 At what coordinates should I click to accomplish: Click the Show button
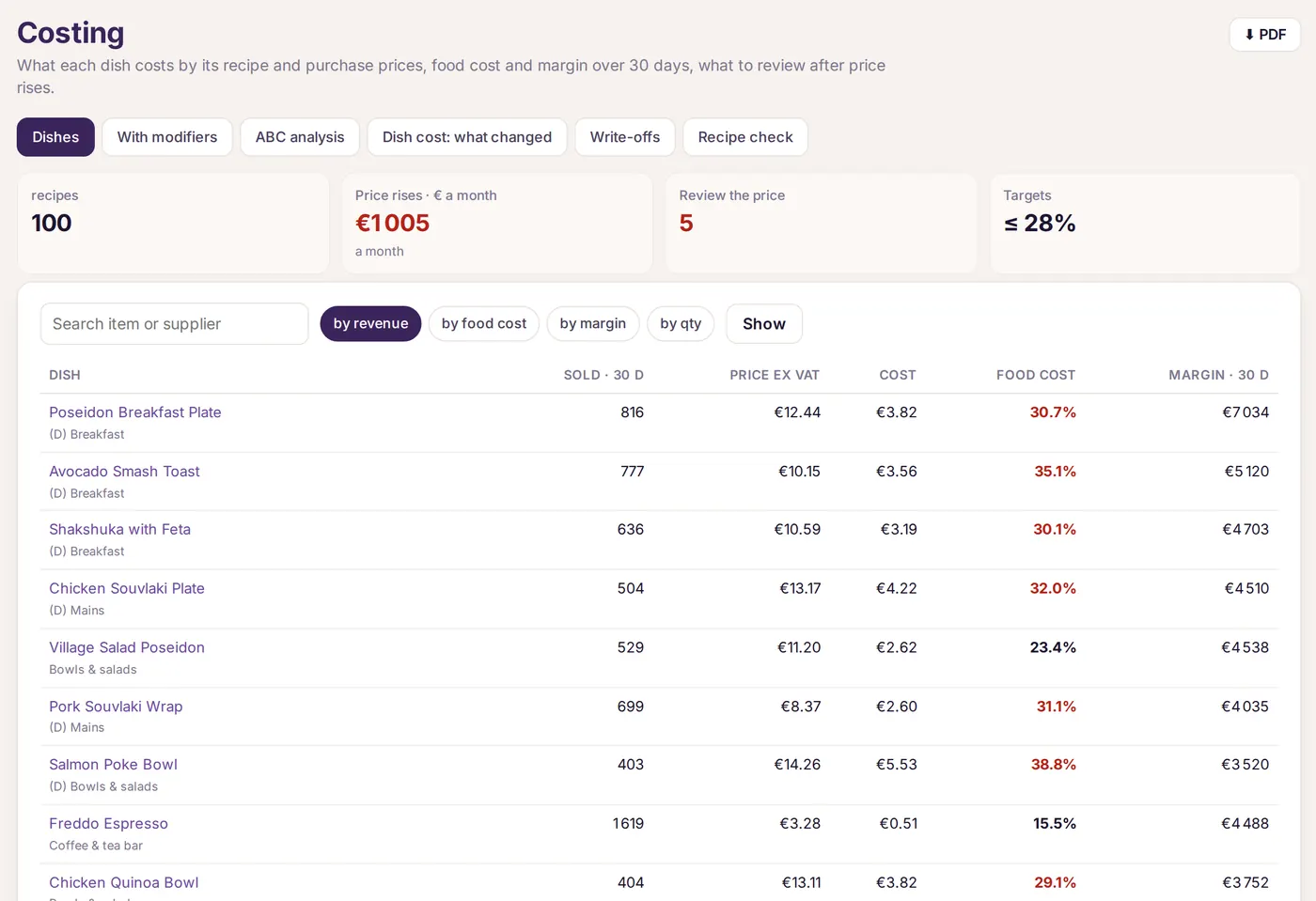(x=764, y=324)
